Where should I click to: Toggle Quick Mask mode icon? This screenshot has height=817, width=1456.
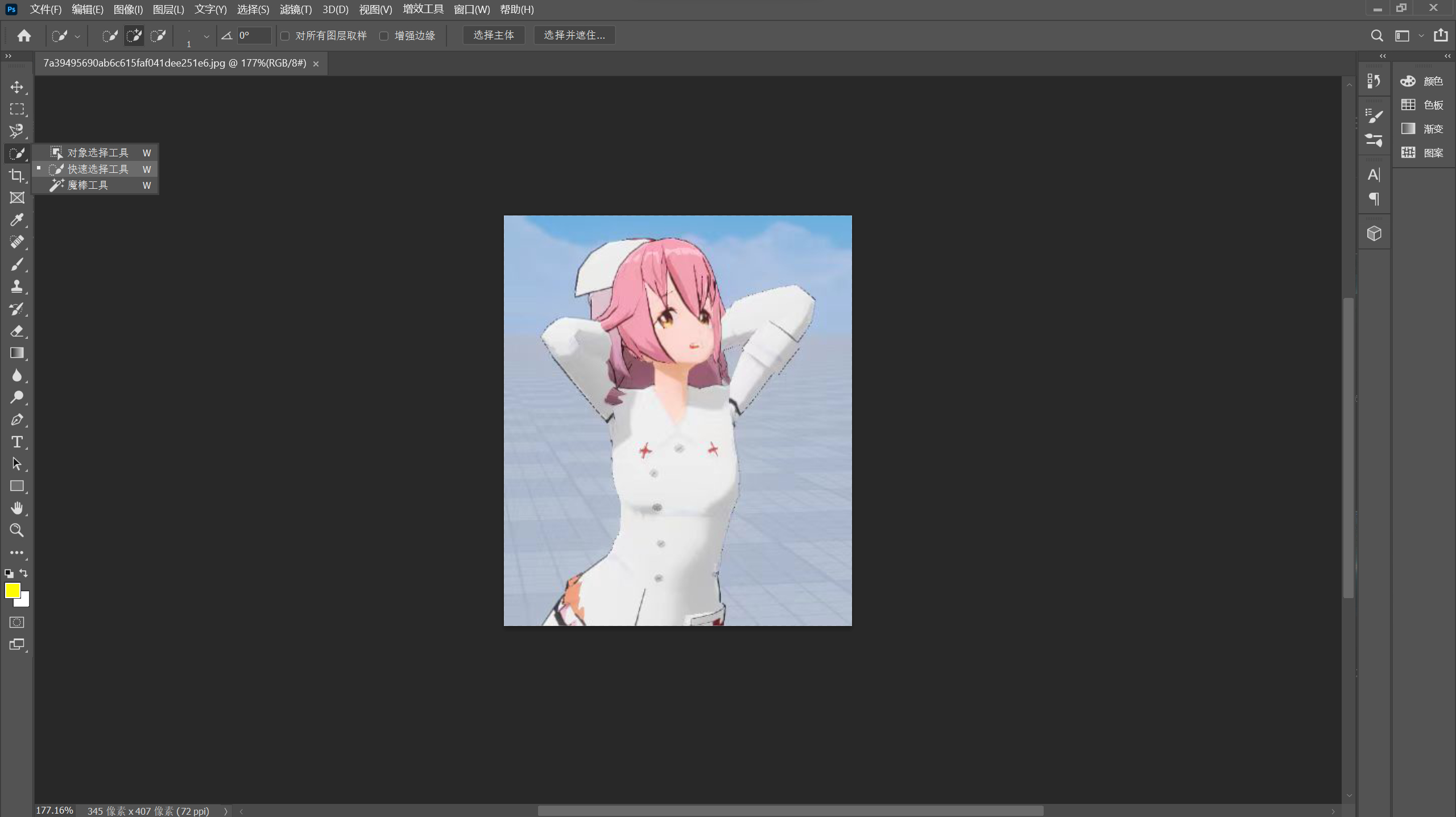click(16, 622)
